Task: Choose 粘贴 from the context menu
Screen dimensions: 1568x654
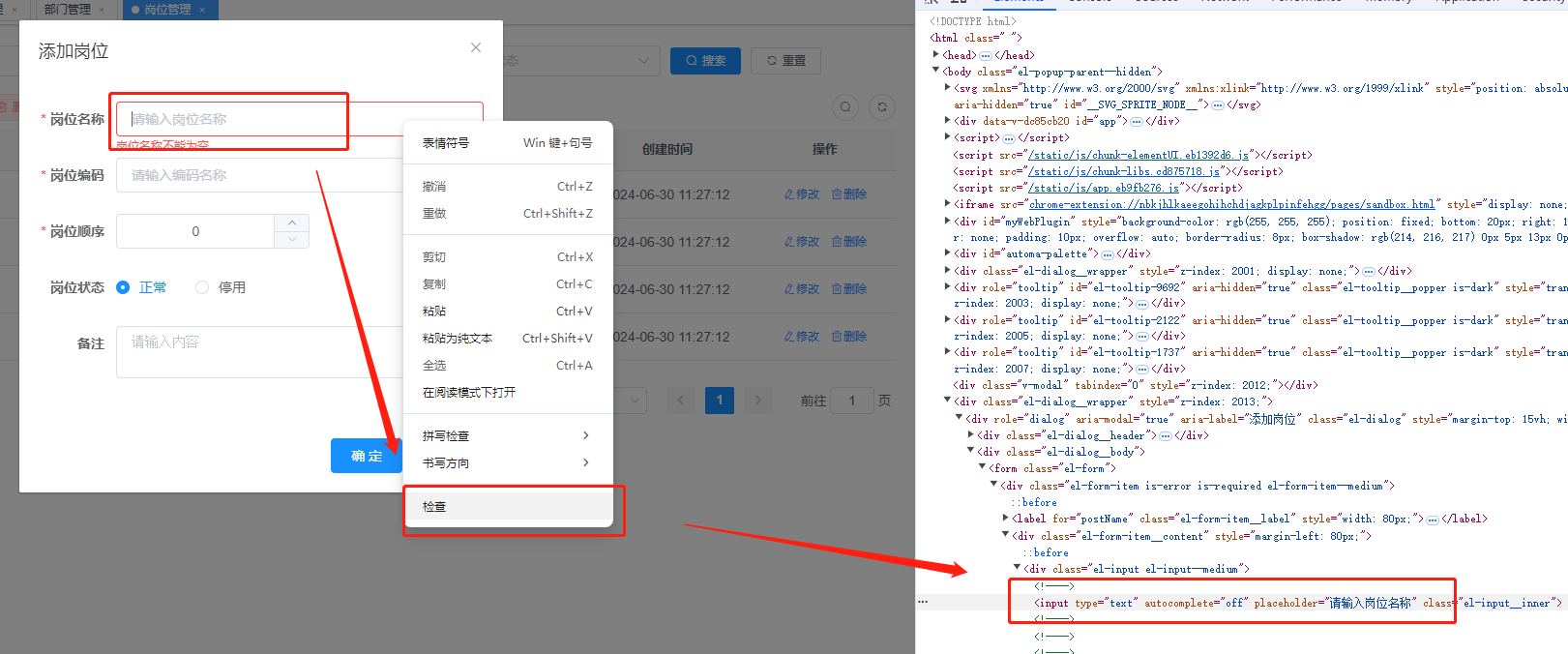Action: click(x=508, y=312)
